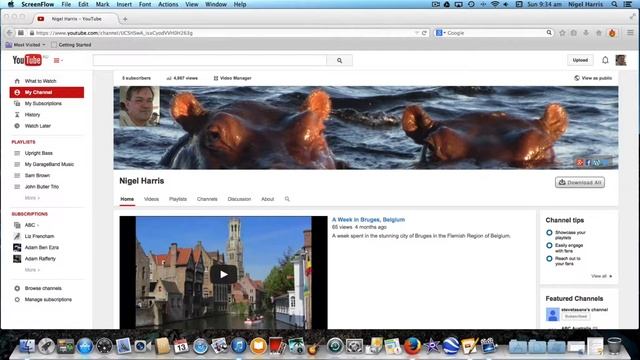Click the bookmark star icon
Screen dimensions: 640x360
(562, 33)
